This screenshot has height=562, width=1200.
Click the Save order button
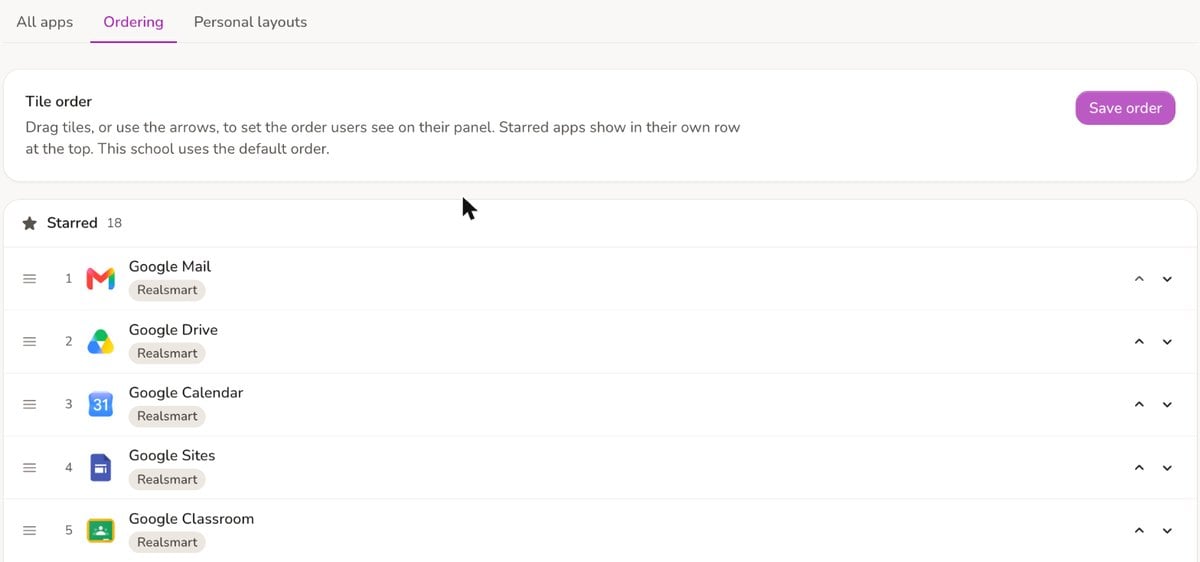(x=1125, y=108)
